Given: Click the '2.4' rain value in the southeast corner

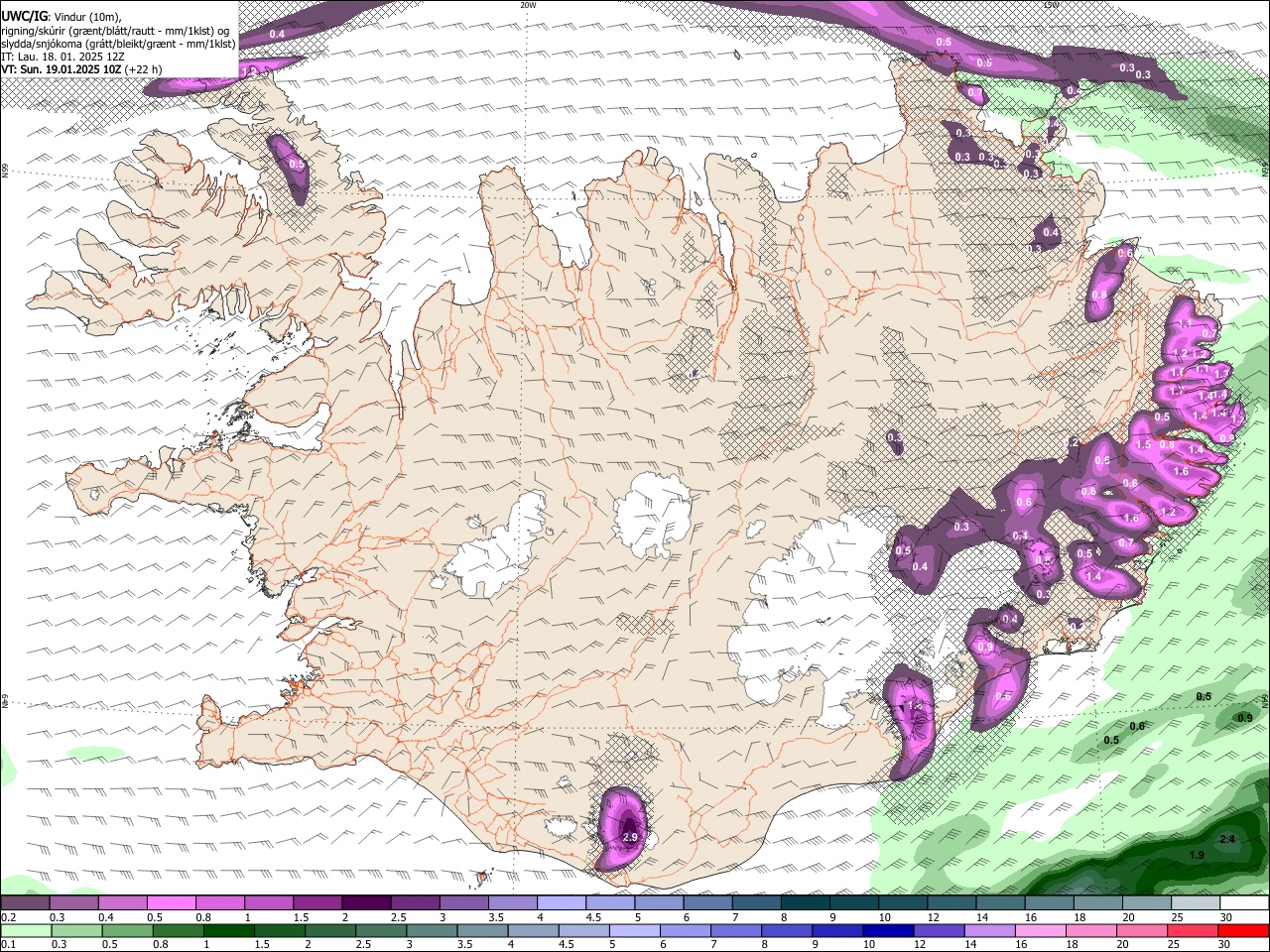Looking at the screenshot, I should tap(1227, 840).
